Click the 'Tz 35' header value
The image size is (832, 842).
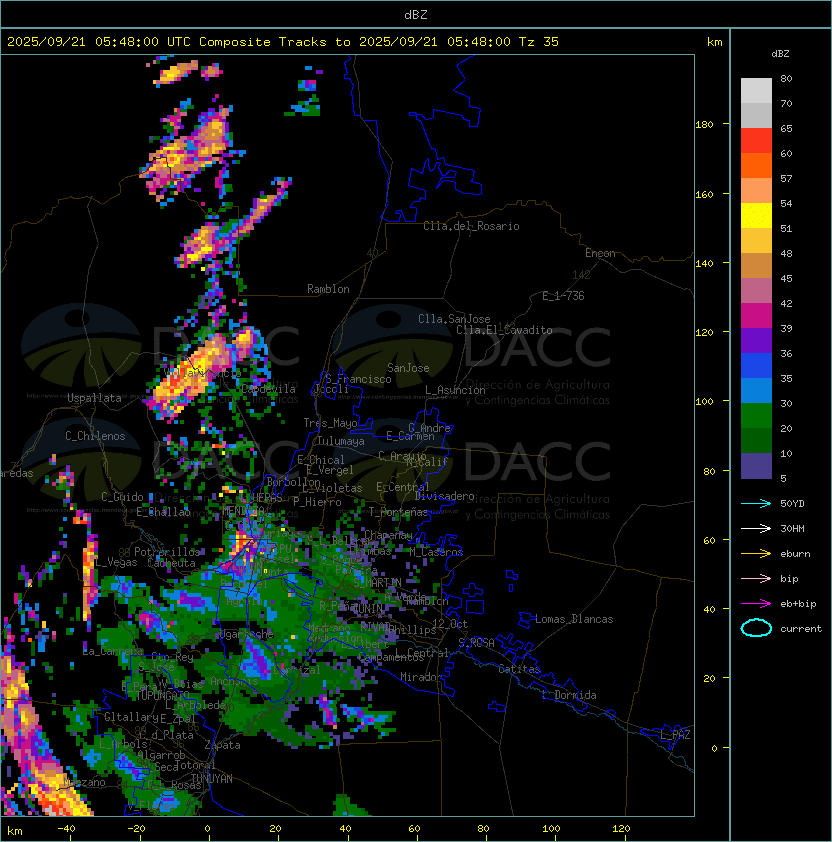click(x=539, y=42)
